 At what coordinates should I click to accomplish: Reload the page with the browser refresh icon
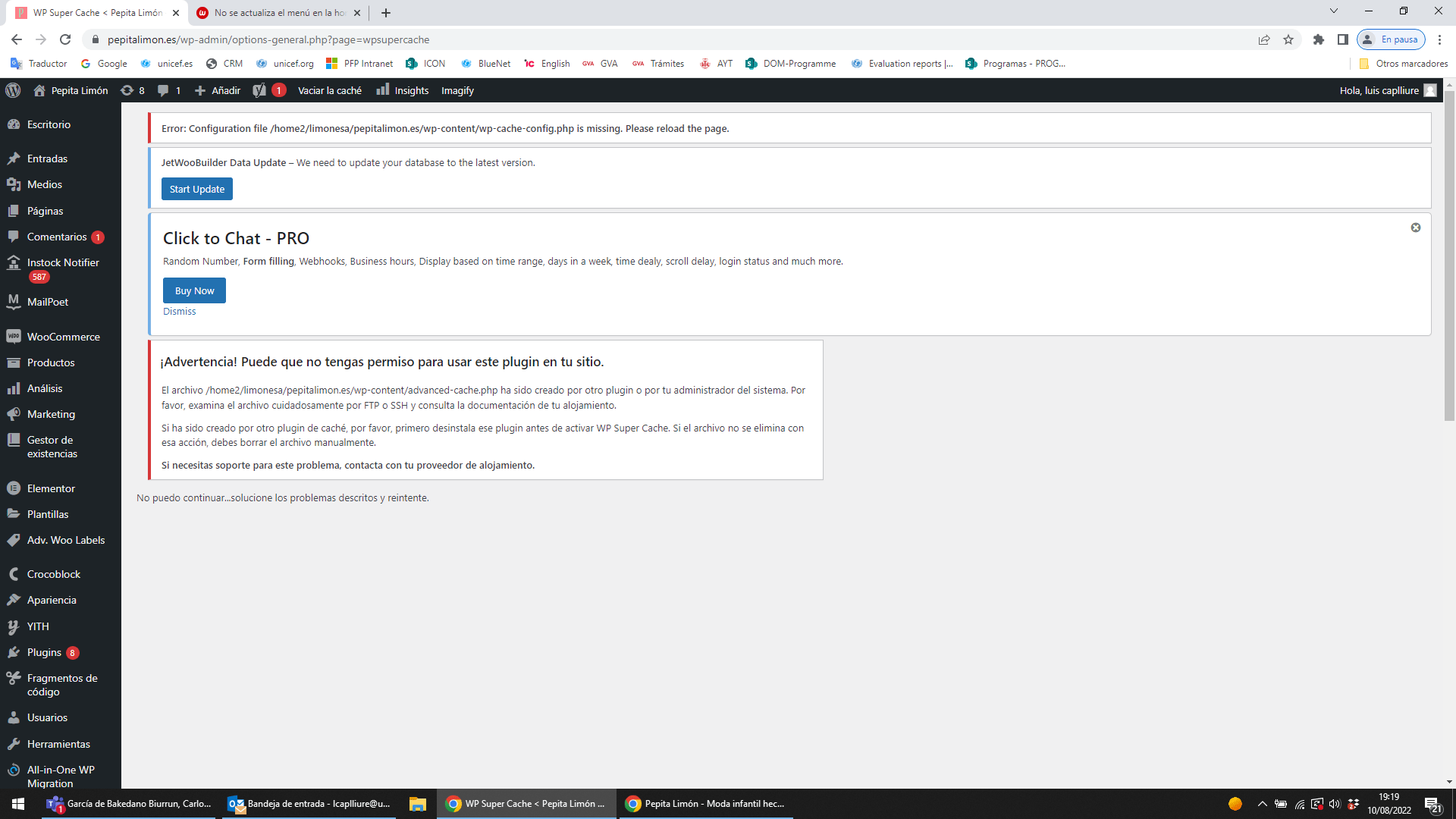pyautogui.click(x=65, y=39)
